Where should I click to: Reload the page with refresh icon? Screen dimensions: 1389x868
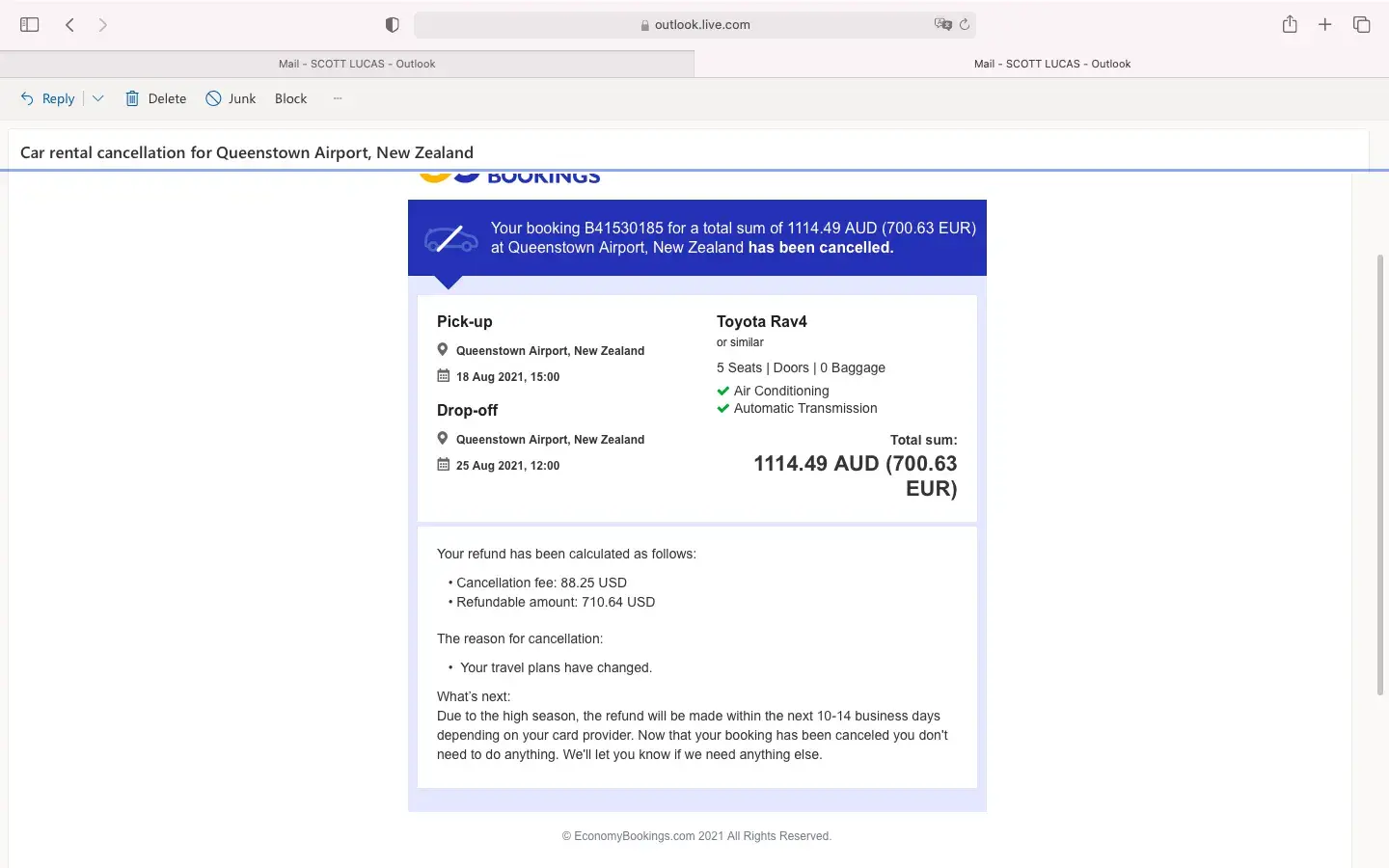(964, 25)
